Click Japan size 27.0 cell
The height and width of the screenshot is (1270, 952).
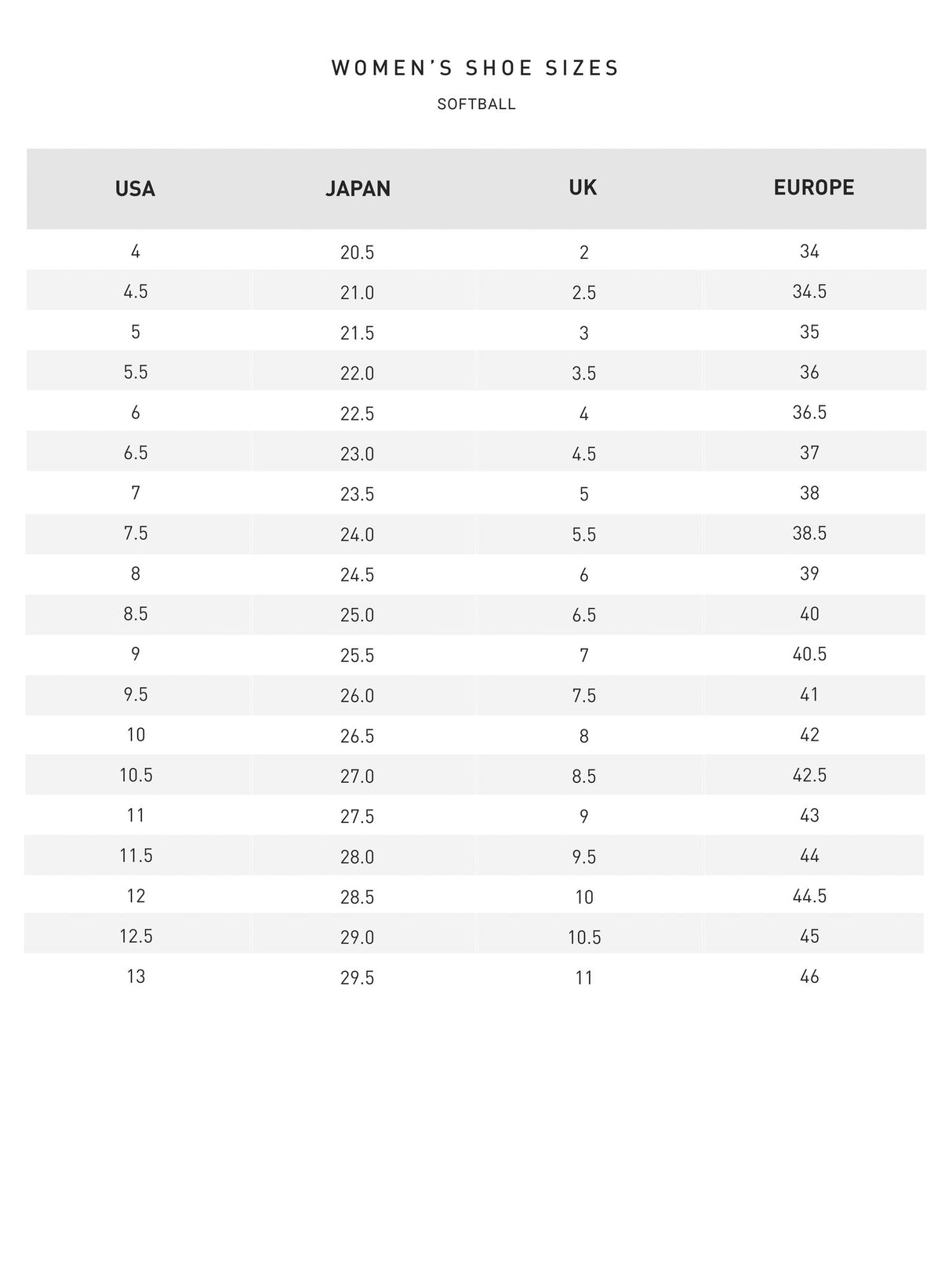pyautogui.click(x=358, y=777)
